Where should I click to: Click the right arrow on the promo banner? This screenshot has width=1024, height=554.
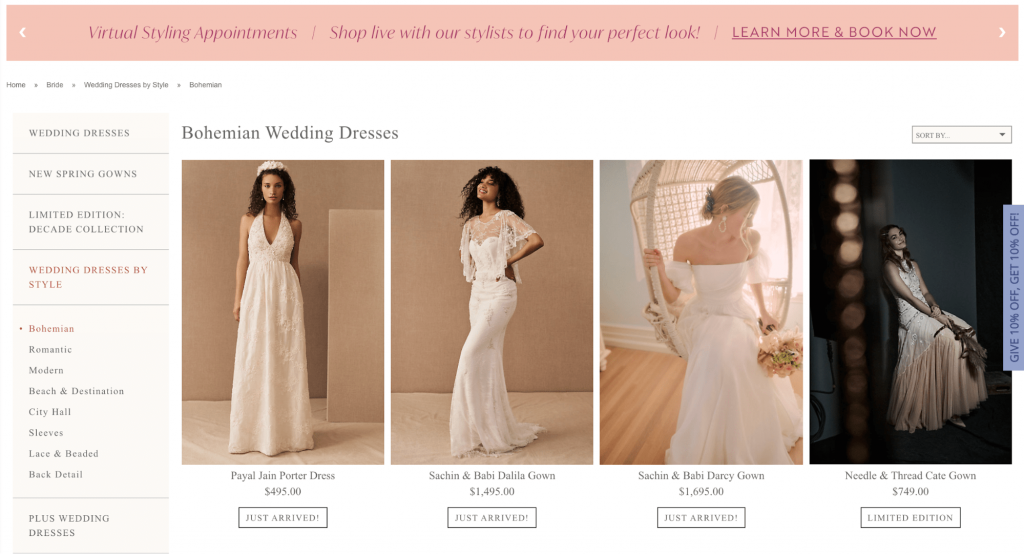coord(1002,32)
